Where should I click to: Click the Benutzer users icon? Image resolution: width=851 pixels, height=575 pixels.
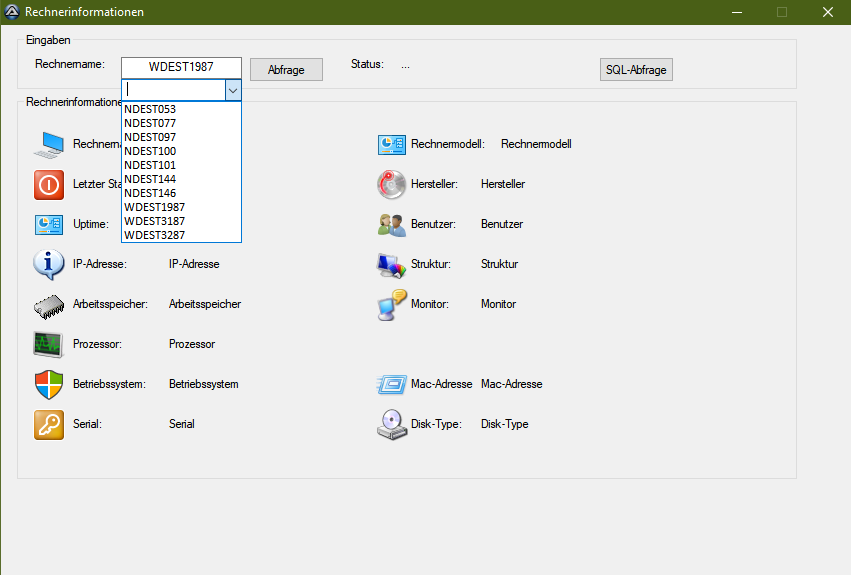(391, 224)
